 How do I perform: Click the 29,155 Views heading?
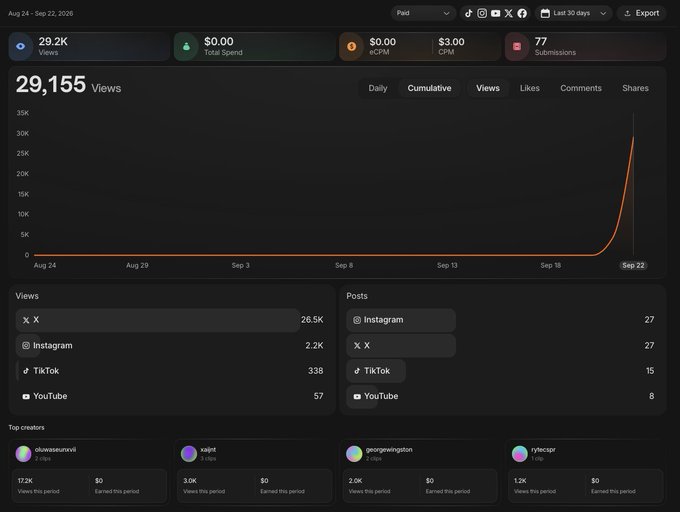68,85
